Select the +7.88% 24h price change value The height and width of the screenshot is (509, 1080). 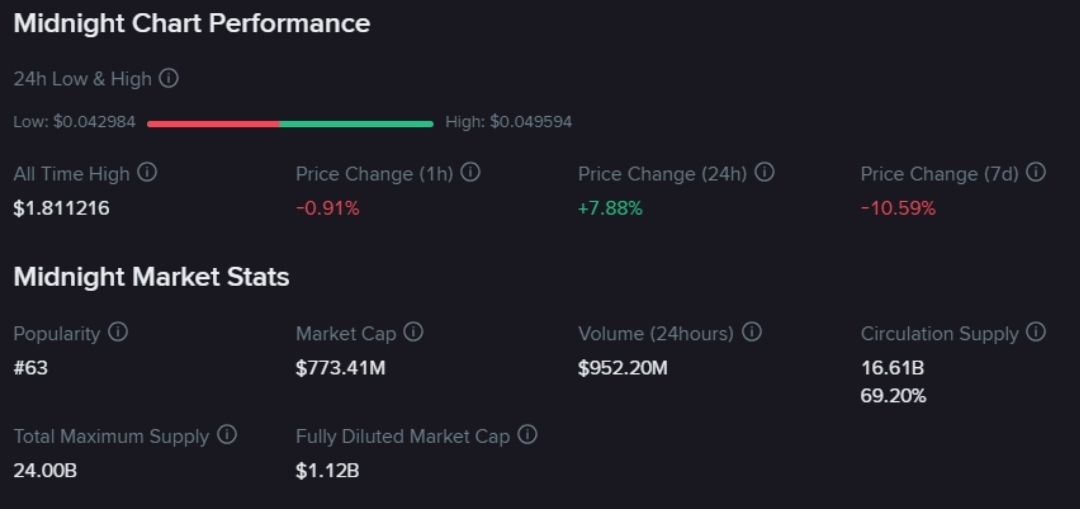[x=609, y=208]
